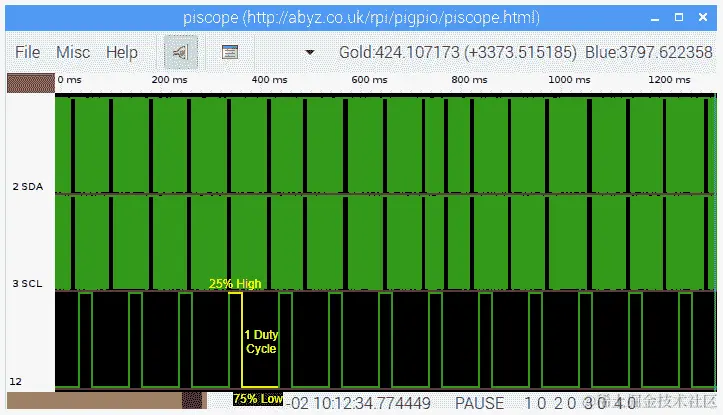Click the PAUSE button
The width and height of the screenshot is (723, 415).
click(479, 403)
